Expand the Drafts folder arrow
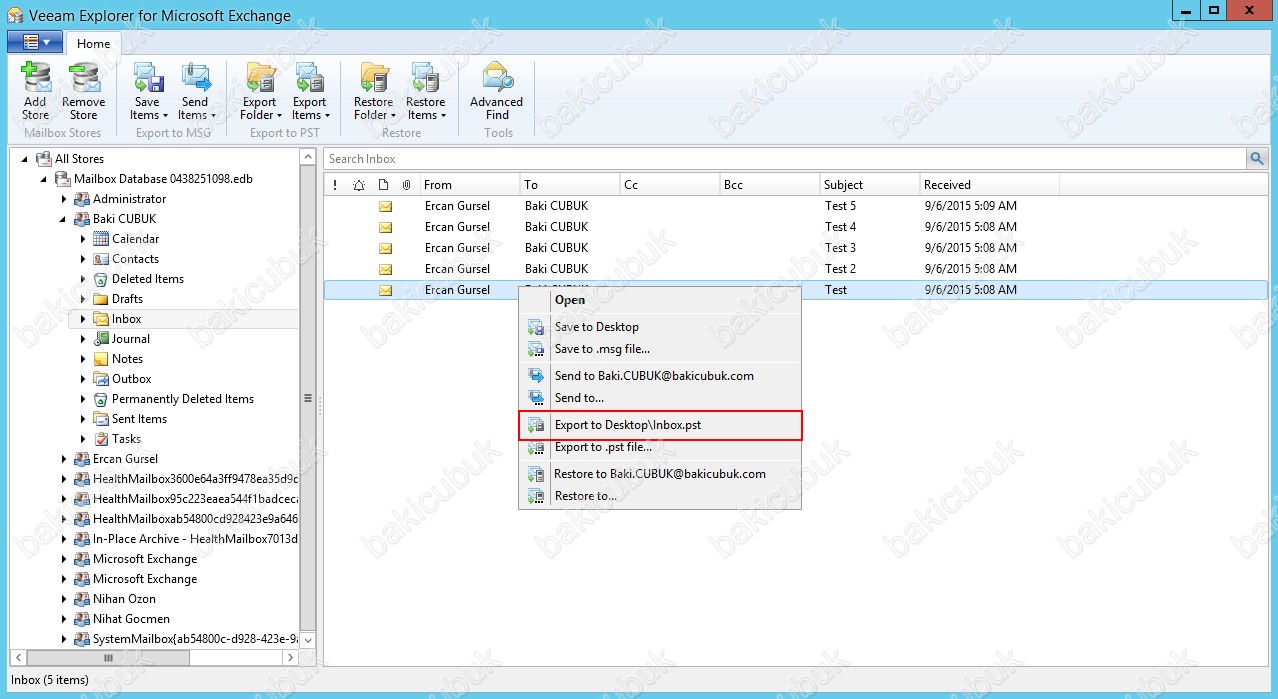Screen dimensions: 1278x699 click(x=83, y=299)
